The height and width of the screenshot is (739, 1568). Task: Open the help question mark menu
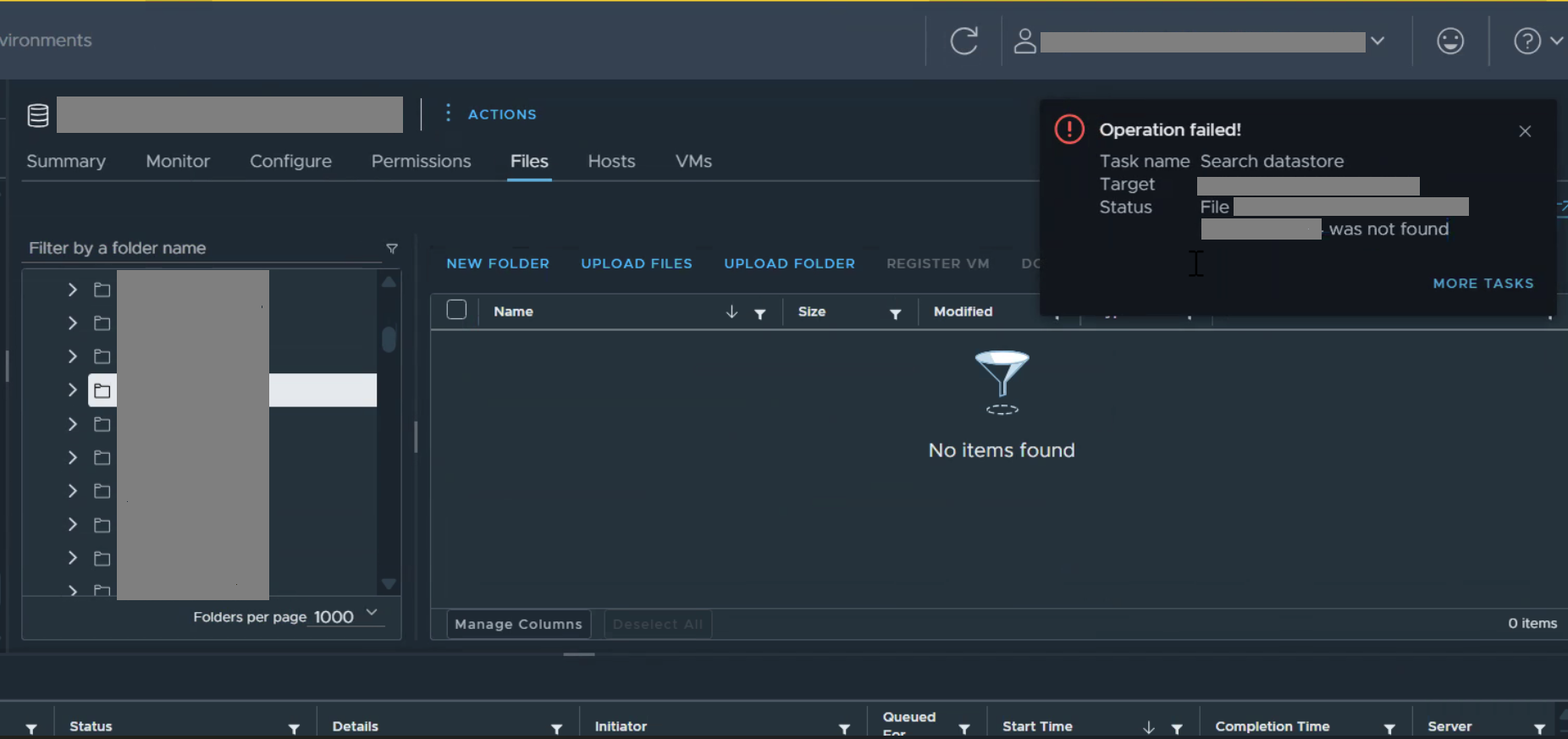[1527, 41]
